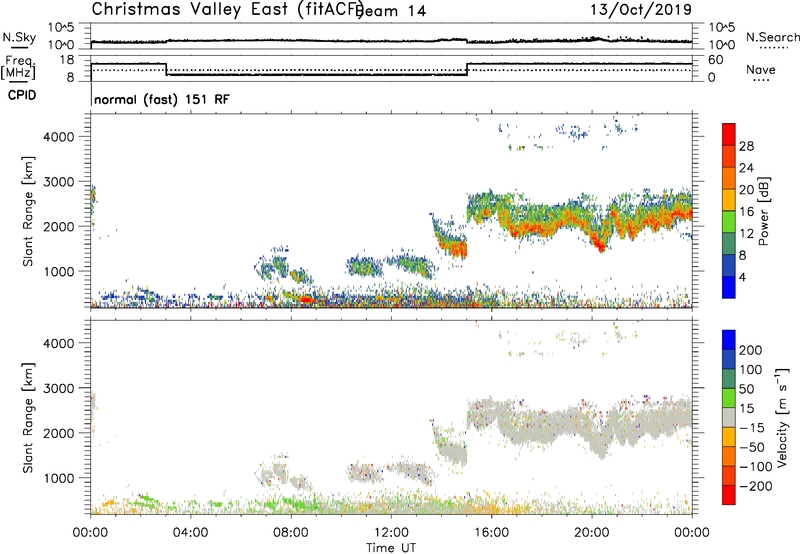
Task: Click the title 'Christmas Valley East (fitACF)'
Action: (228, 9)
